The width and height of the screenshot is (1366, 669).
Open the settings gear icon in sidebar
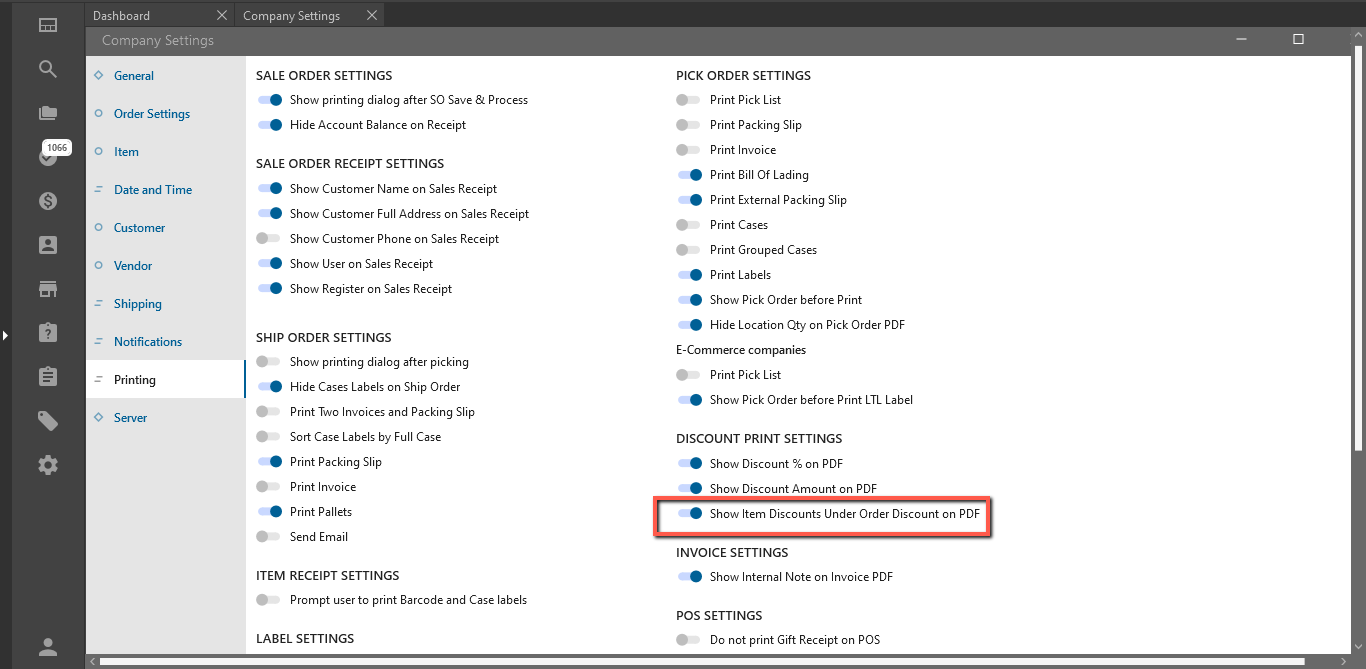click(x=48, y=465)
